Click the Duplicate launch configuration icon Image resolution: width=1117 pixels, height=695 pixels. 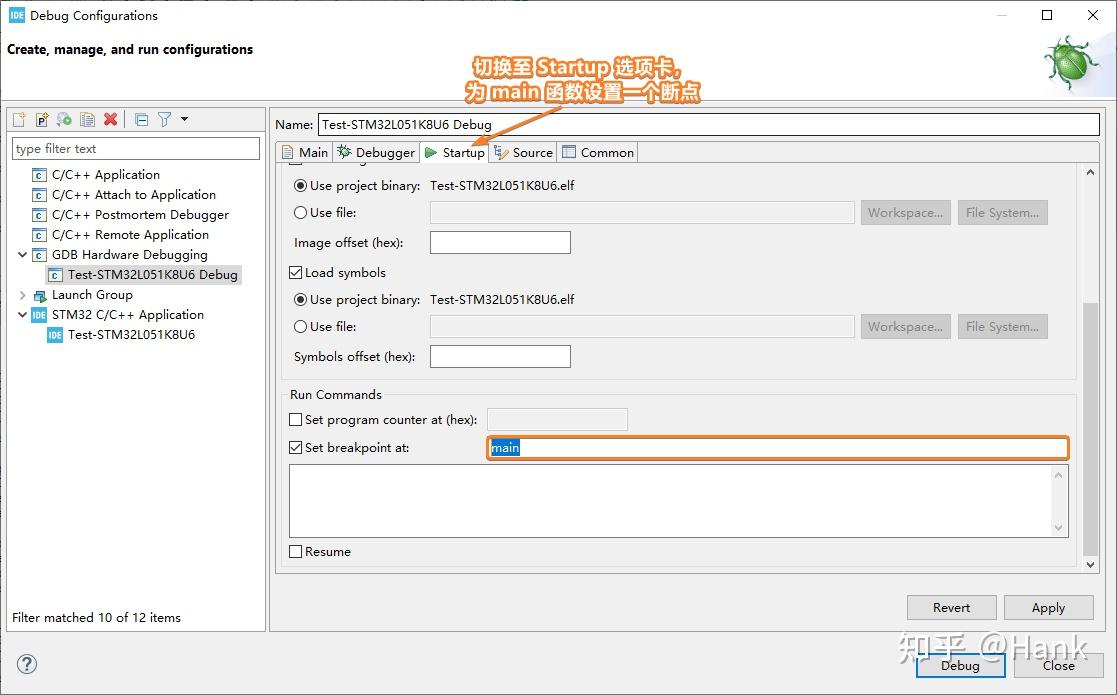tap(87, 120)
